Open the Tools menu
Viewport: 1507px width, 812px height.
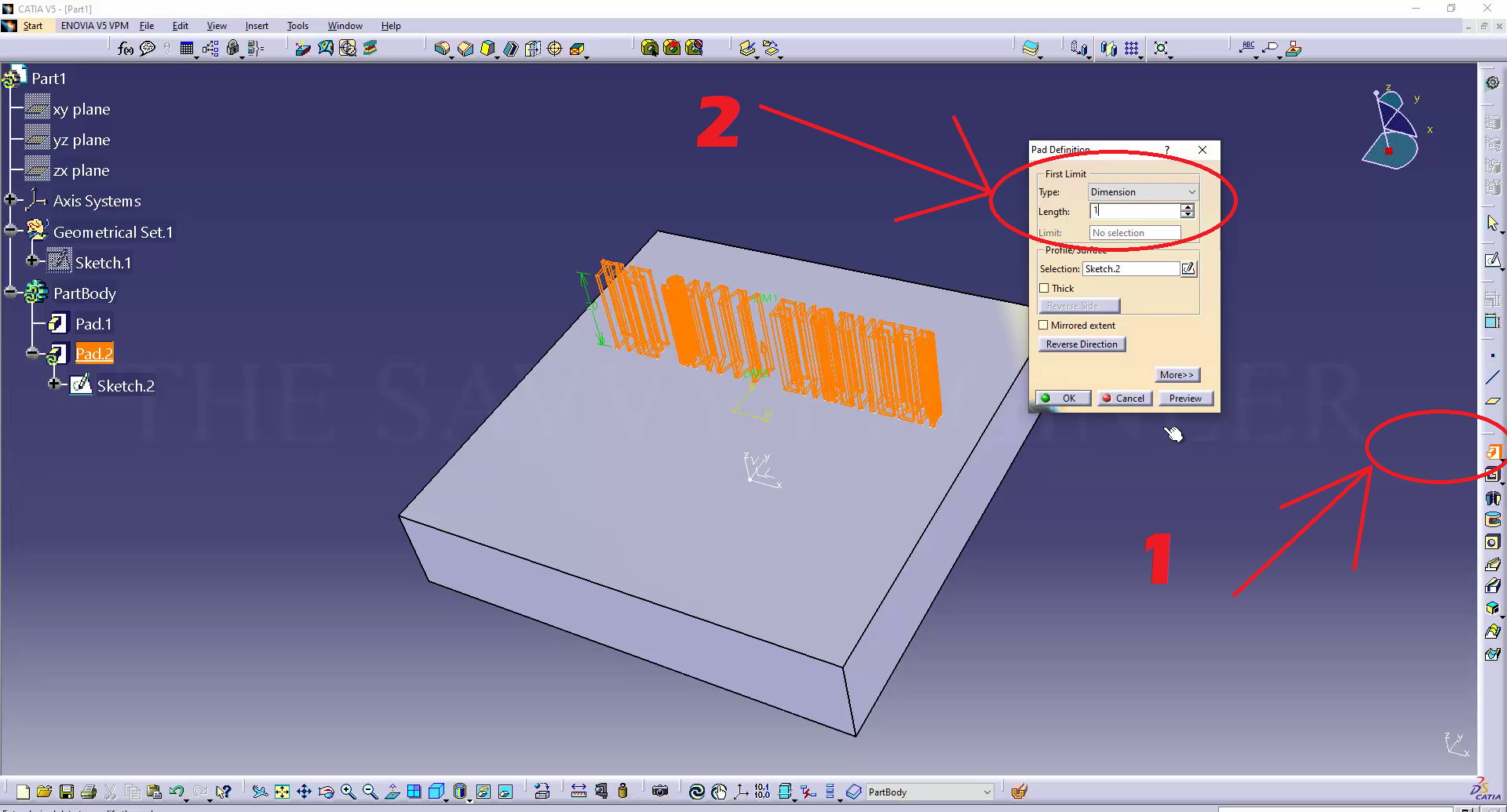(297, 26)
